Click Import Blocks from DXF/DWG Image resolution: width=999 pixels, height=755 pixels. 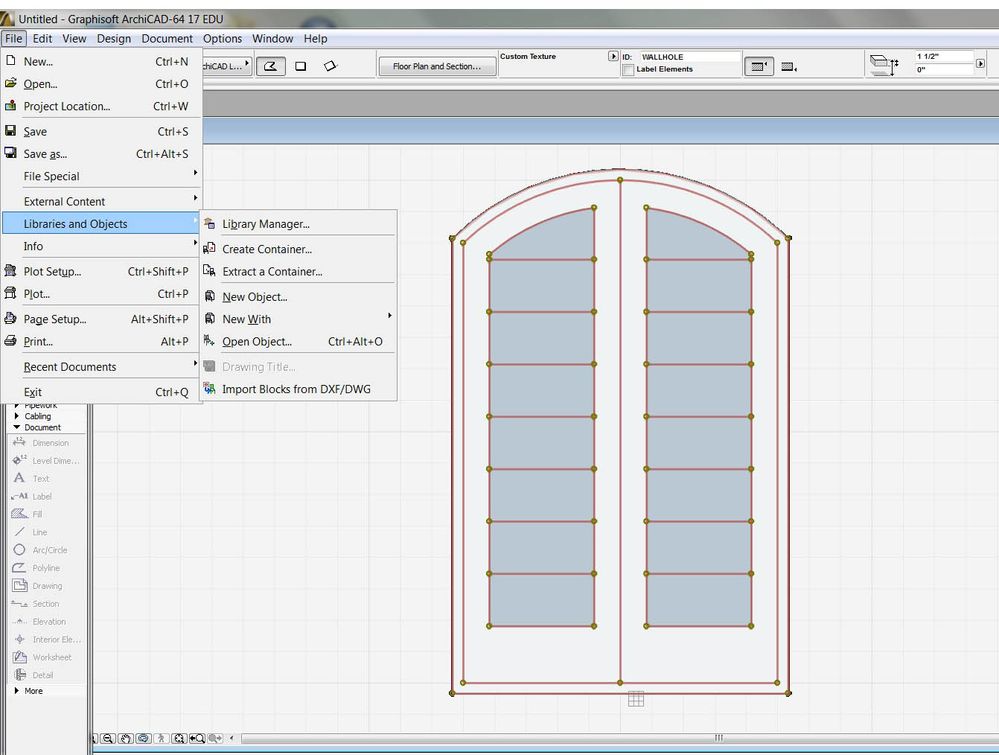tap(296, 389)
